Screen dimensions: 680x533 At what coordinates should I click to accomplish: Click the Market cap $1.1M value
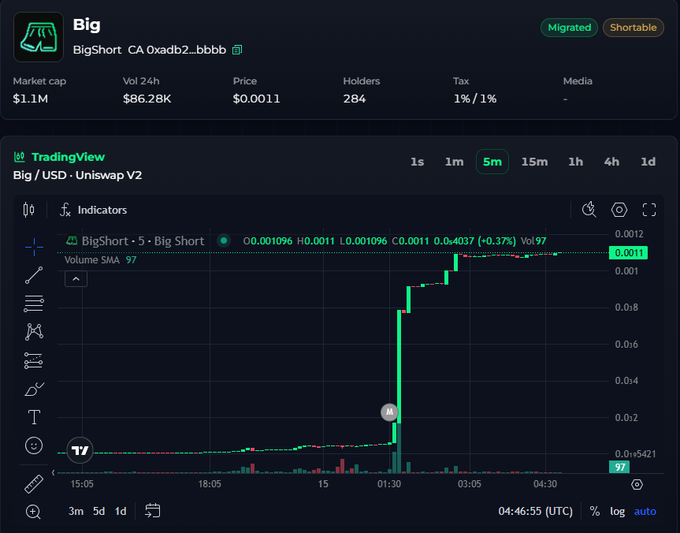coord(30,99)
